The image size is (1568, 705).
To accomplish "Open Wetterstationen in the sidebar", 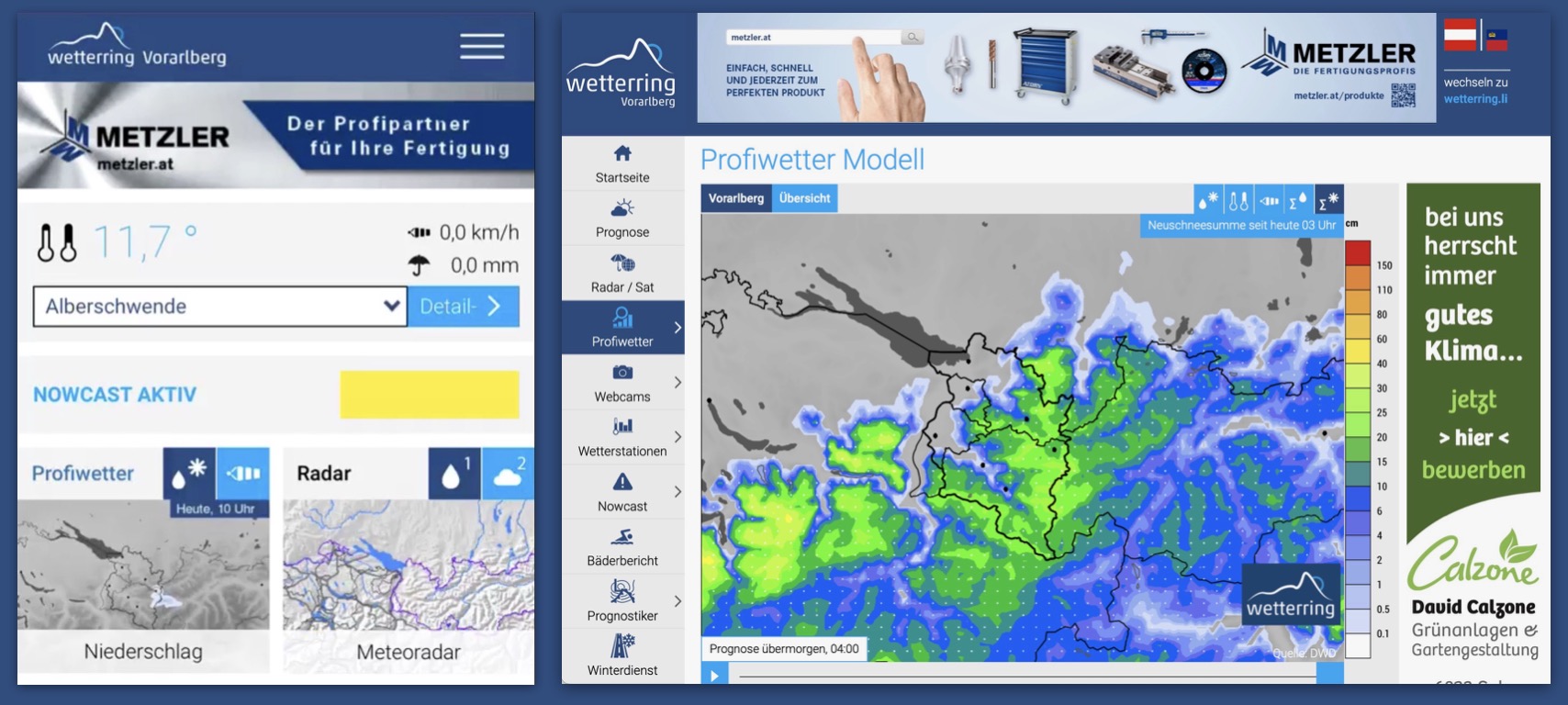I will pyautogui.click(x=622, y=437).
